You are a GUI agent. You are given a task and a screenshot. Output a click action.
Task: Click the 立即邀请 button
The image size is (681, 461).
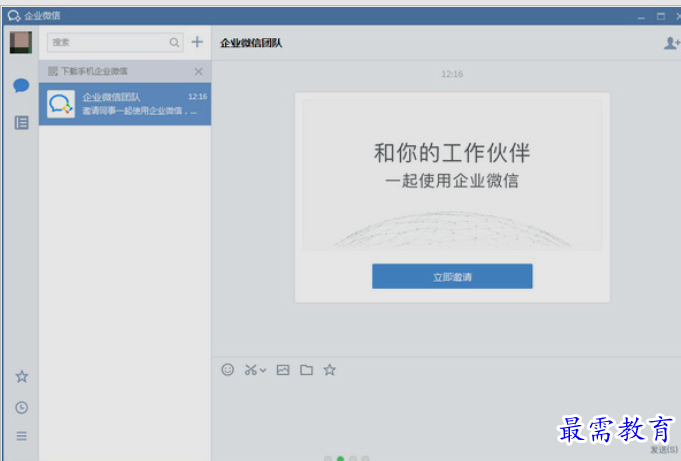[x=452, y=276]
